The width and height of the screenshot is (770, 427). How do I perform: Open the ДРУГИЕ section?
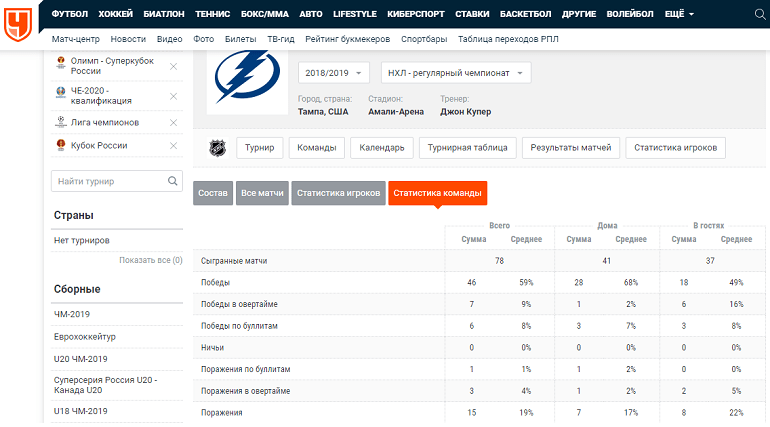pyautogui.click(x=579, y=14)
